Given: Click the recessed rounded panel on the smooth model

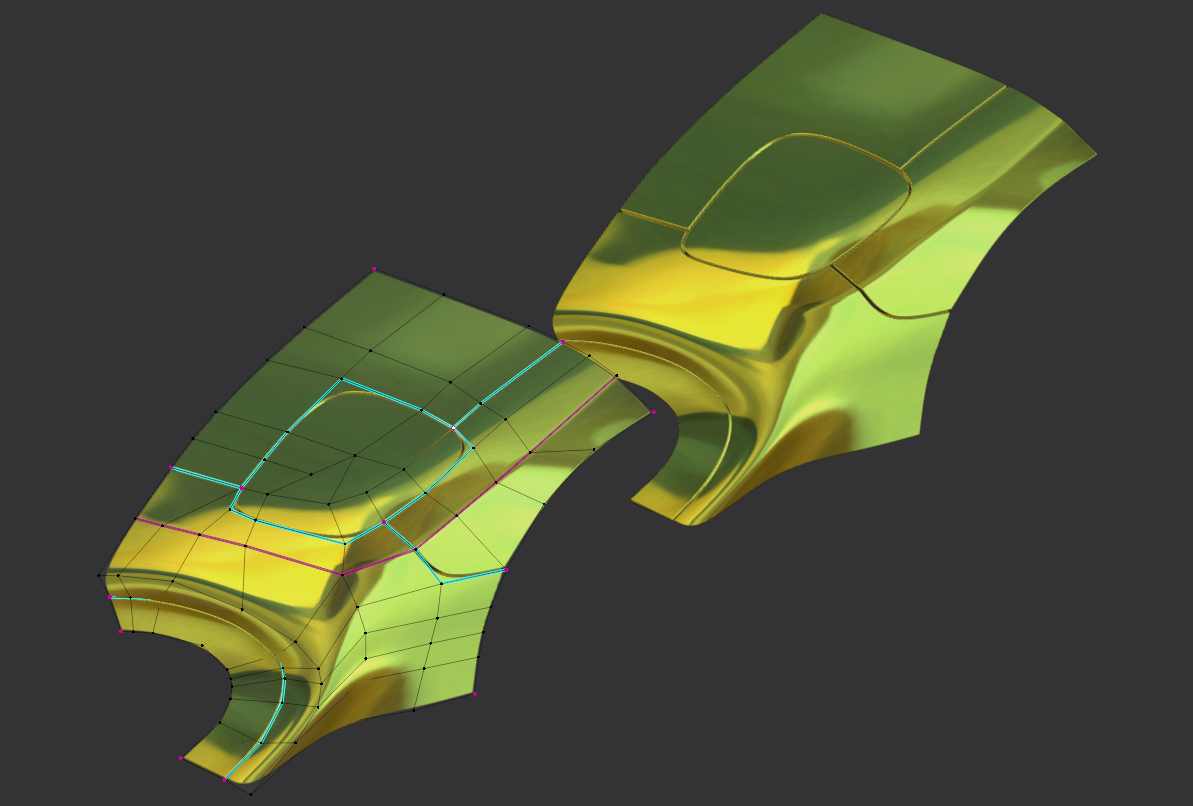Looking at the screenshot, I should tap(797, 206).
